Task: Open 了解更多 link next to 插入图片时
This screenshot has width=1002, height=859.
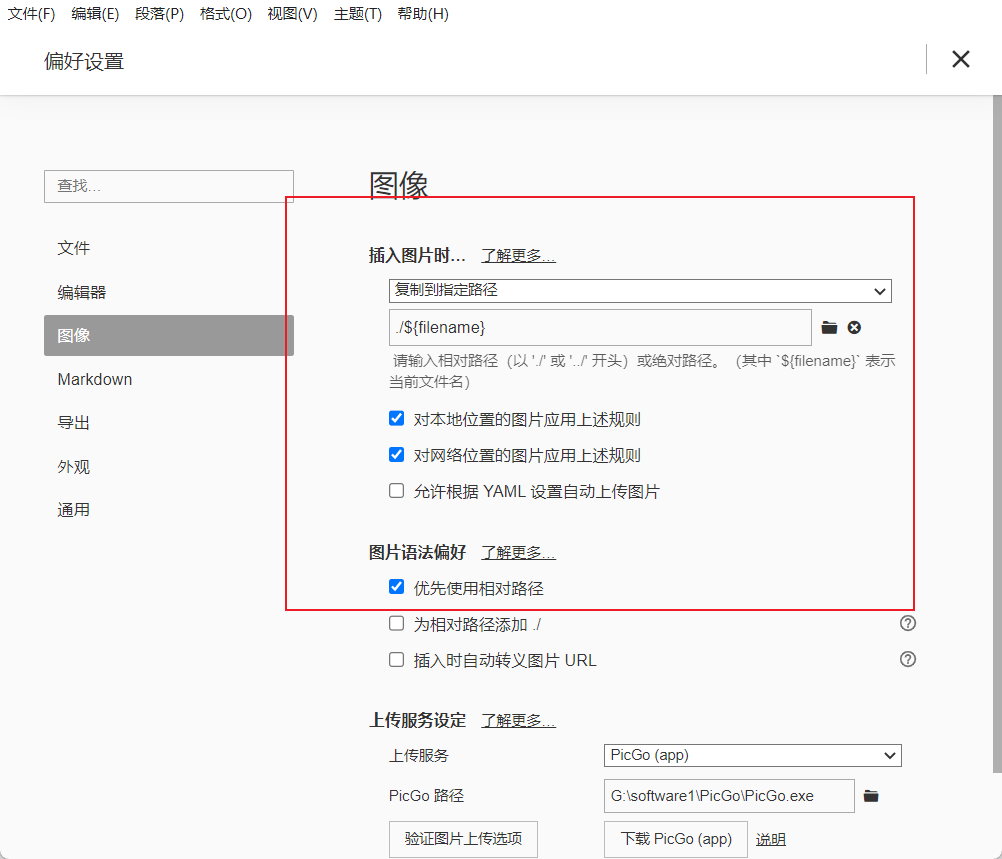Action: (x=518, y=256)
